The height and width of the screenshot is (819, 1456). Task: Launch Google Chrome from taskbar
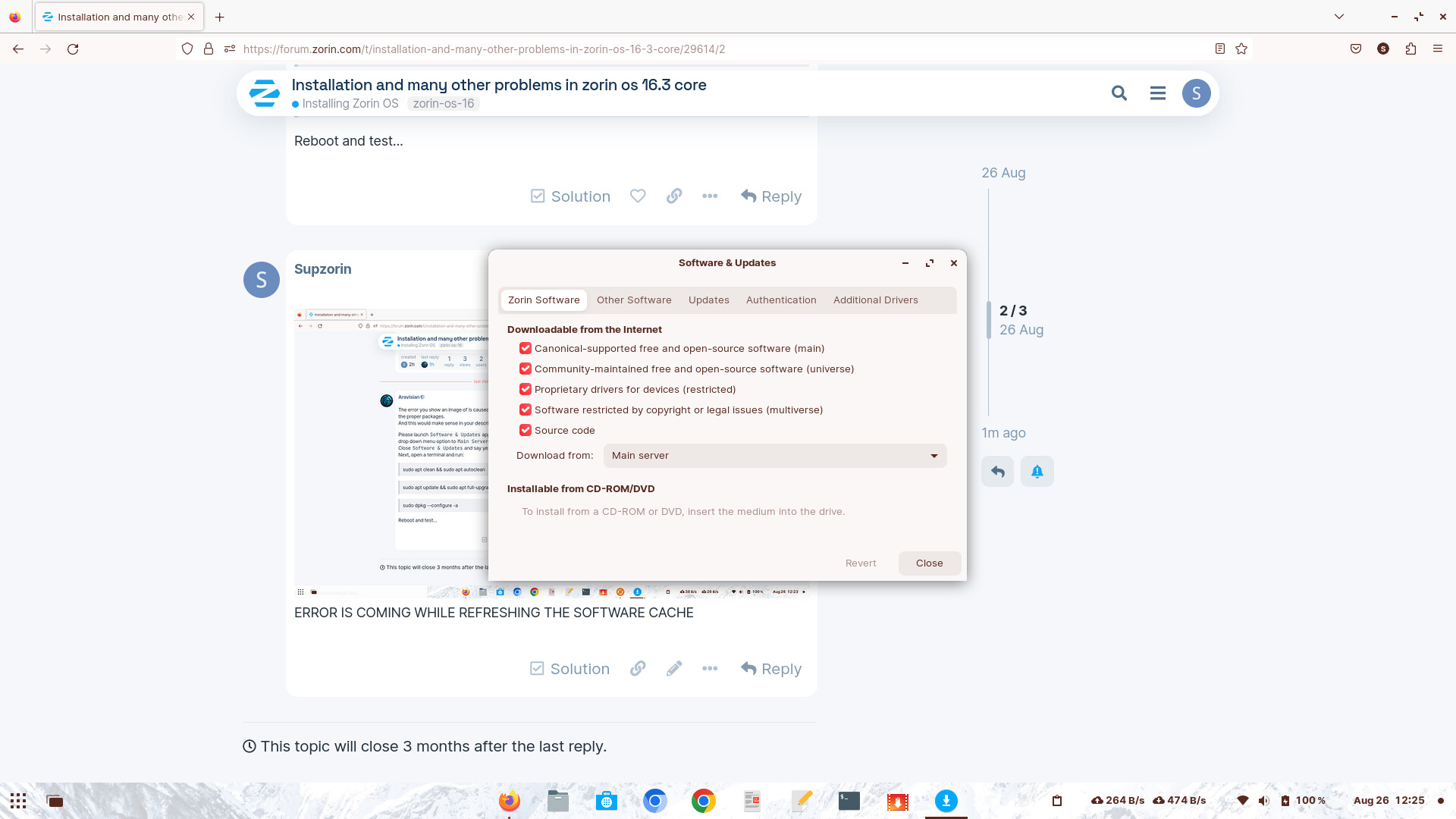pos(704,801)
